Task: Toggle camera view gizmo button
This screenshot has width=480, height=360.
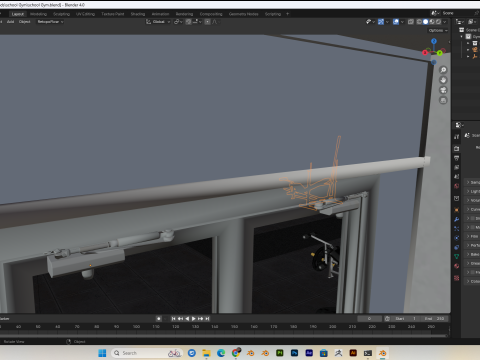Action: tap(443, 90)
